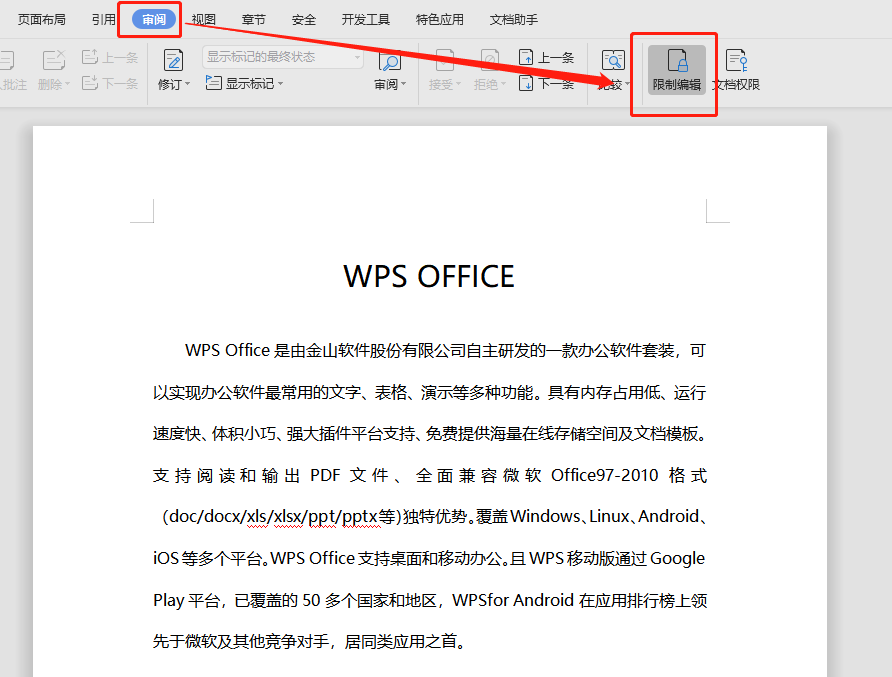Screen dimensions: 892x677
Task: Go to the 章节 tab
Action: 254,20
